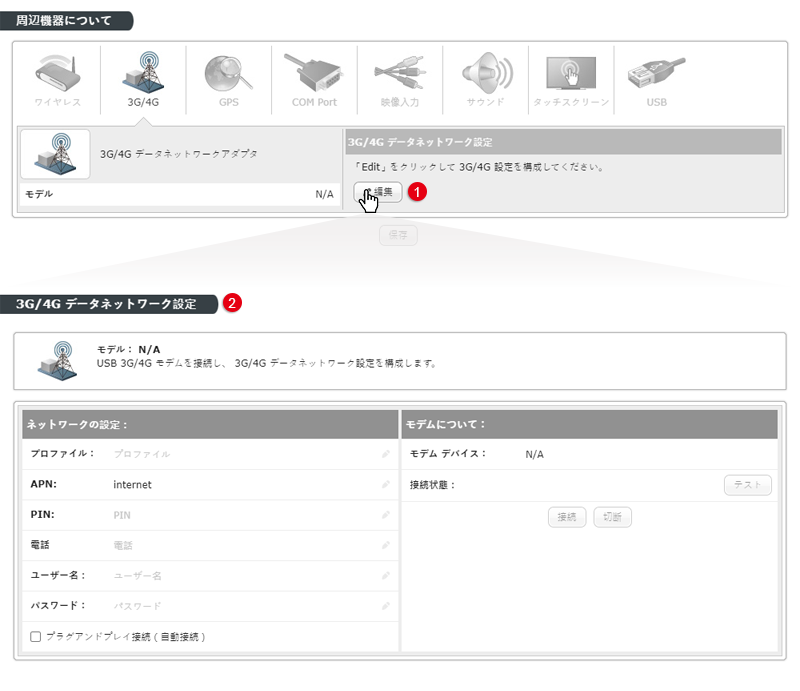
Task: Click the pencil icon in PIN row
Action: [386, 514]
